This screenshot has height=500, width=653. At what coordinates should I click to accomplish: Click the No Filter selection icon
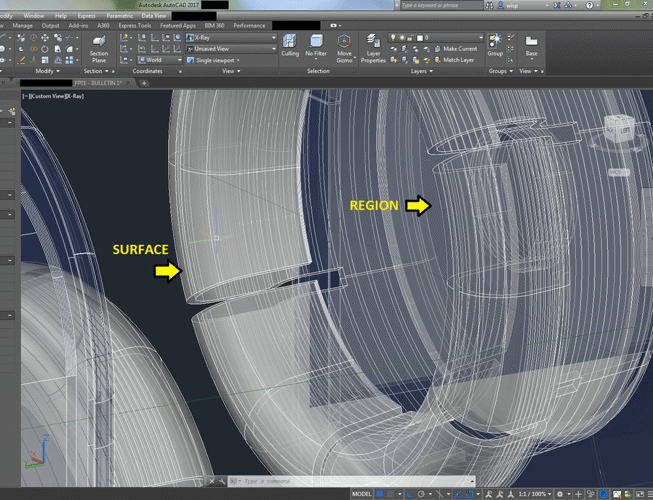click(x=316, y=45)
